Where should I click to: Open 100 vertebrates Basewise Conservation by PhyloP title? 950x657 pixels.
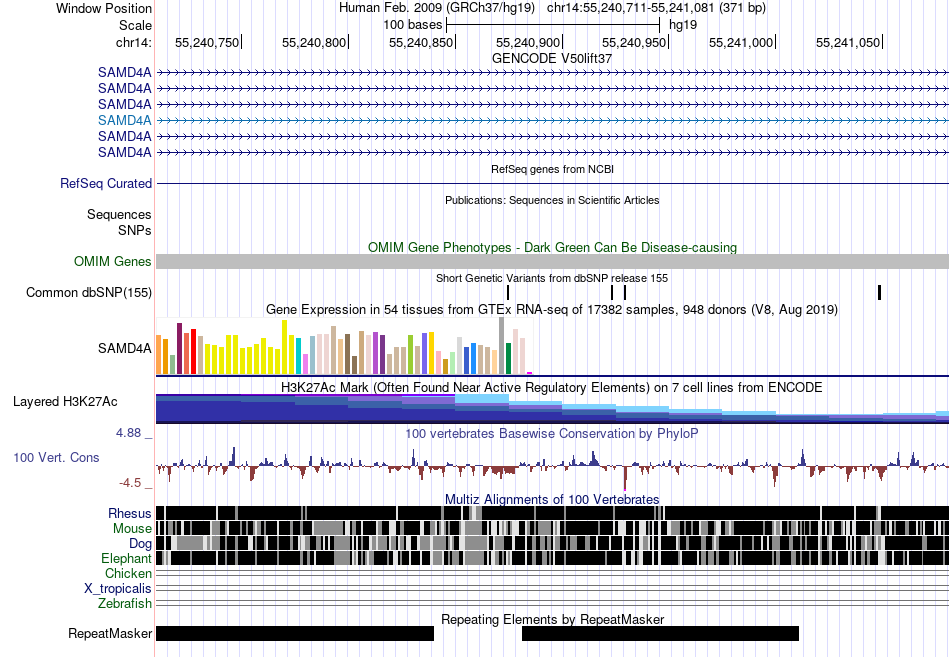click(x=552, y=433)
